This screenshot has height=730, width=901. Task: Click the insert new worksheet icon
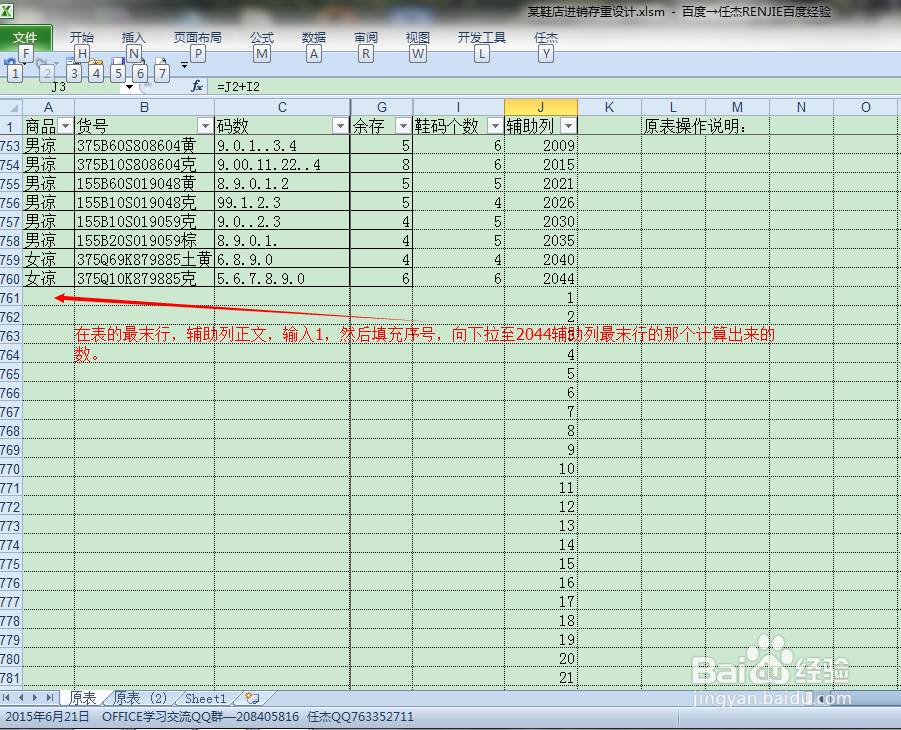pyautogui.click(x=253, y=698)
